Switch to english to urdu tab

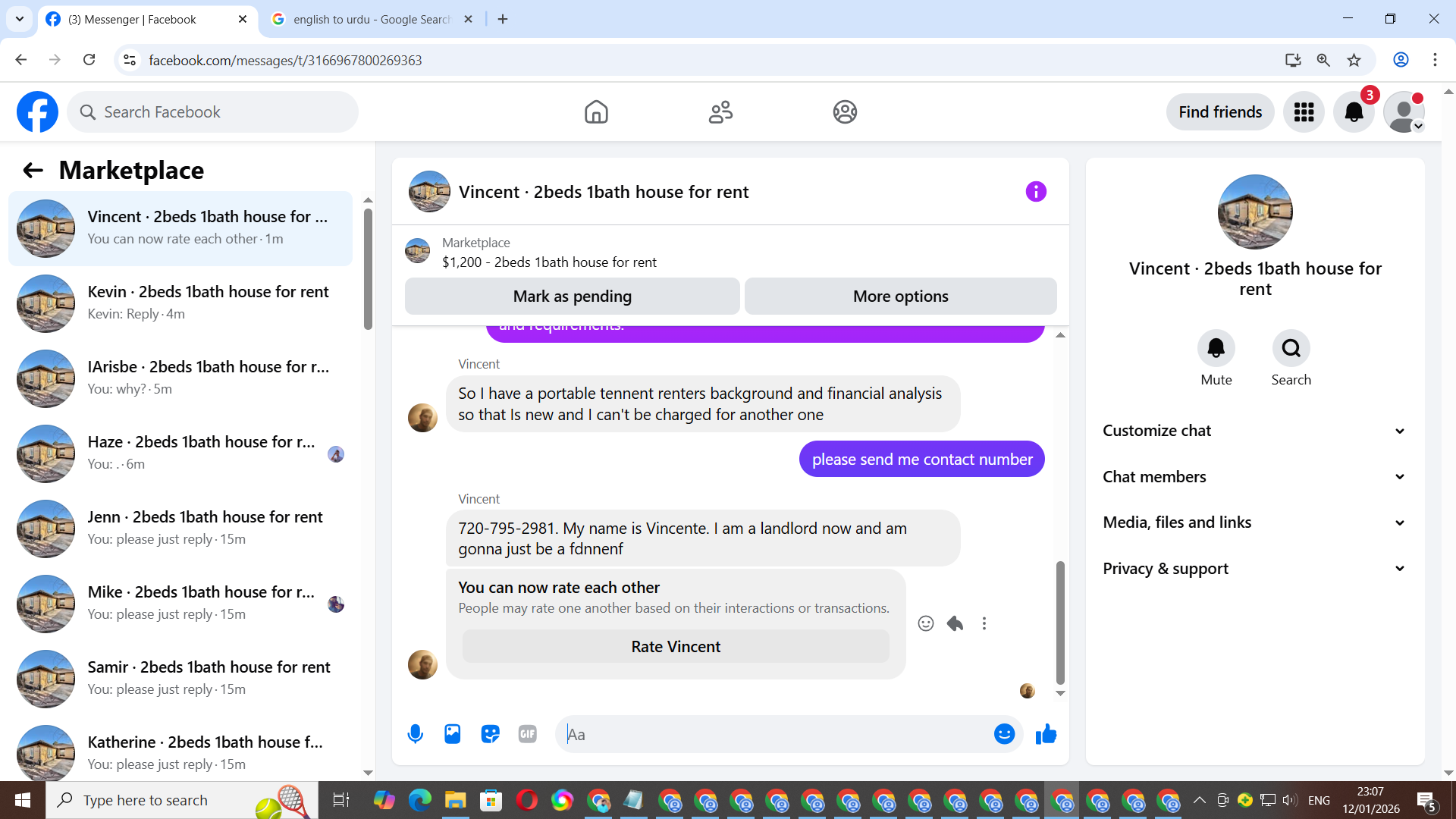[x=372, y=19]
